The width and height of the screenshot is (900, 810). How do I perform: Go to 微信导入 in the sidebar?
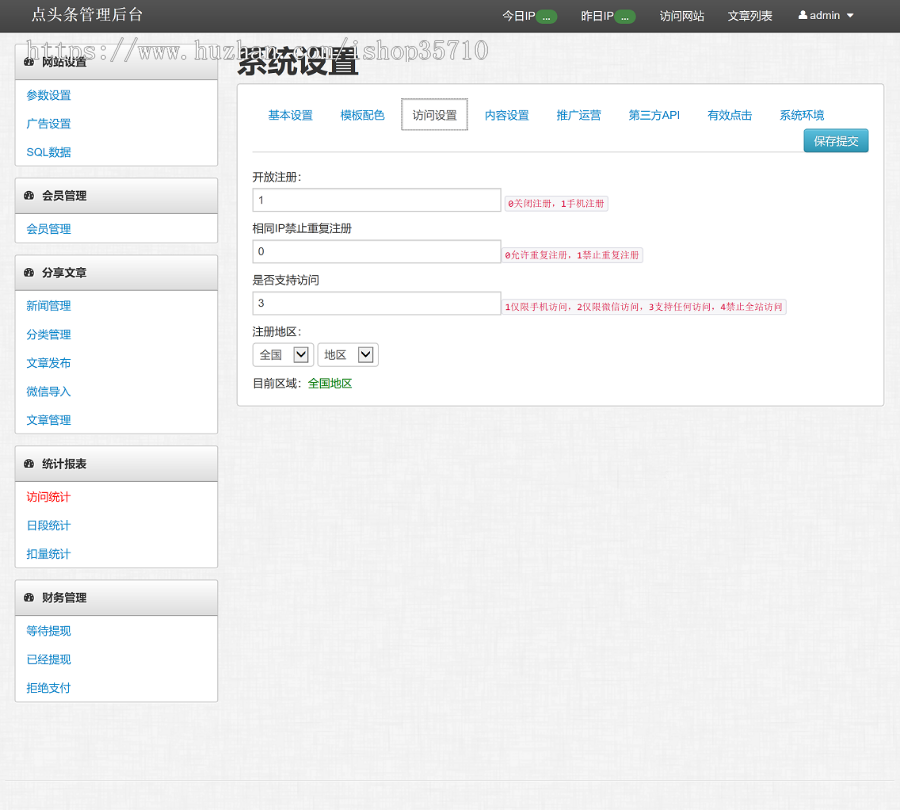48,392
